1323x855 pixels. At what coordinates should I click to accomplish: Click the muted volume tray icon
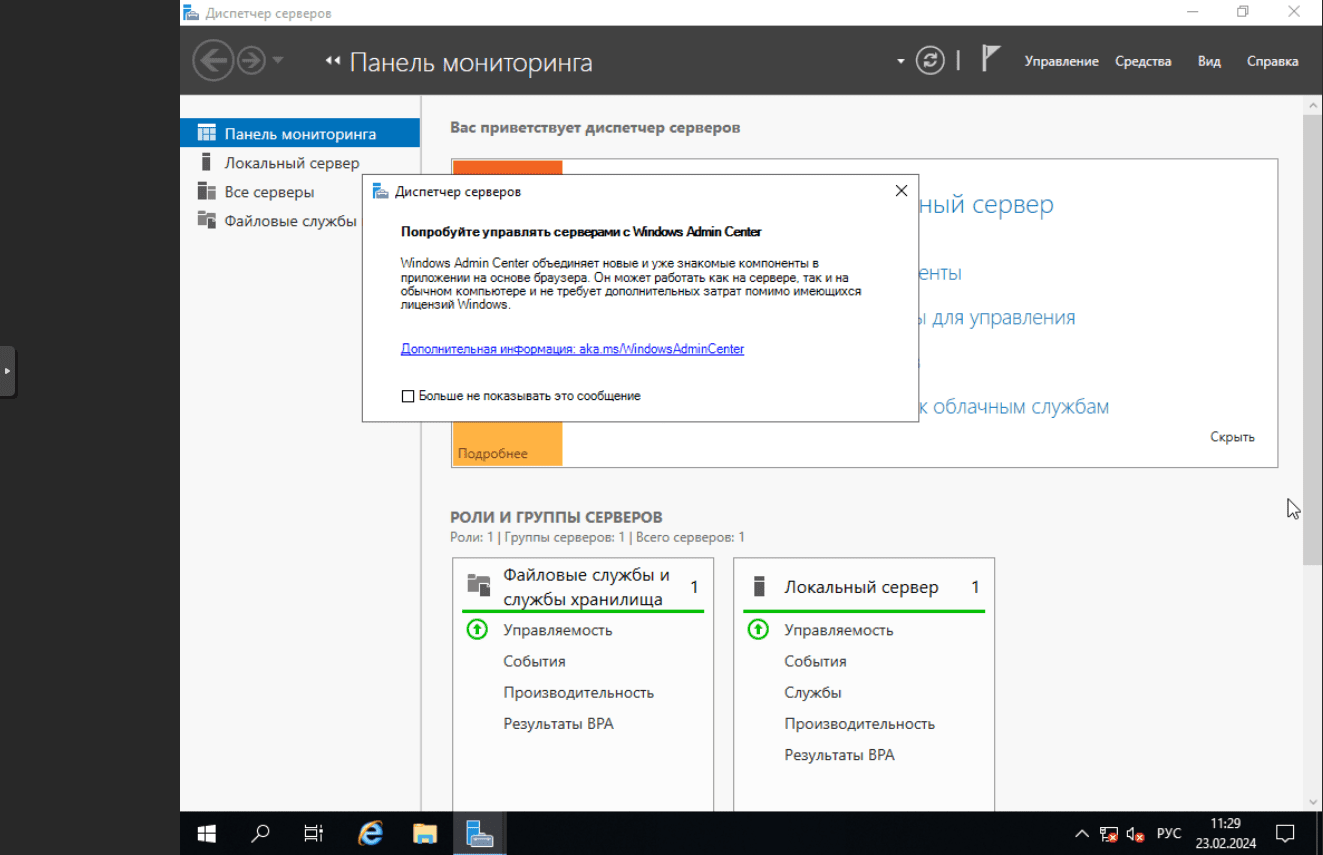click(x=1135, y=834)
